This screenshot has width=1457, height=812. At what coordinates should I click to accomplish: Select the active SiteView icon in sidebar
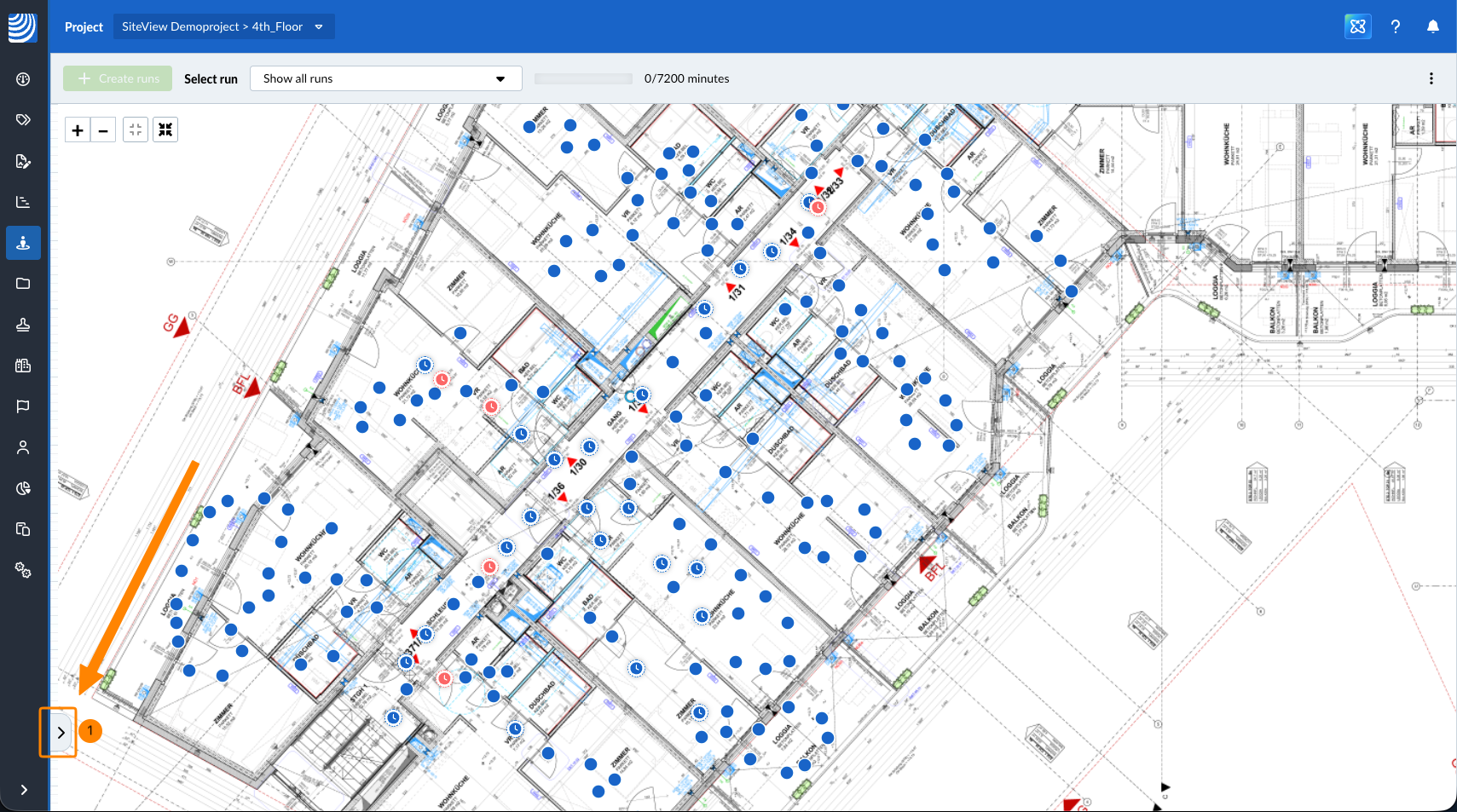click(23, 243)
